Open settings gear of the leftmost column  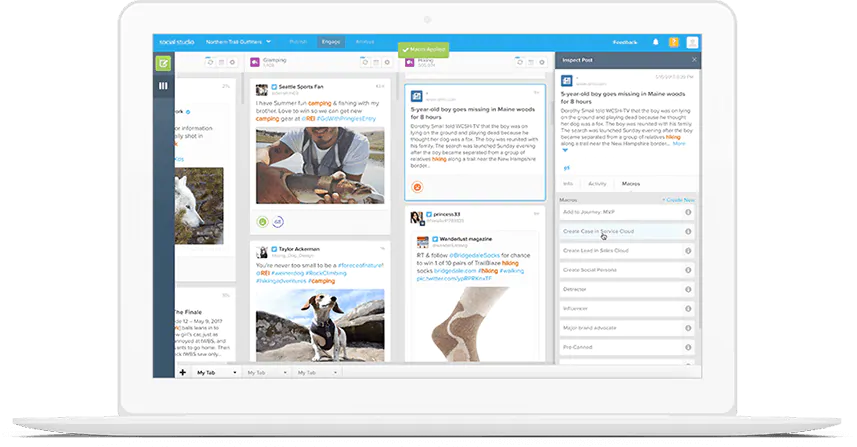pyautogui.click(x=232, y=62)
